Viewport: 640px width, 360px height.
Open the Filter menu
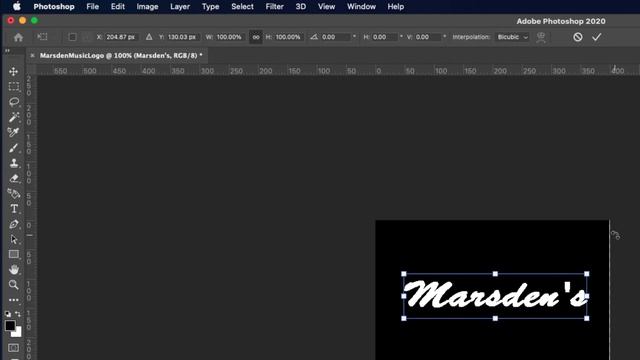click(x=274, y=7)
